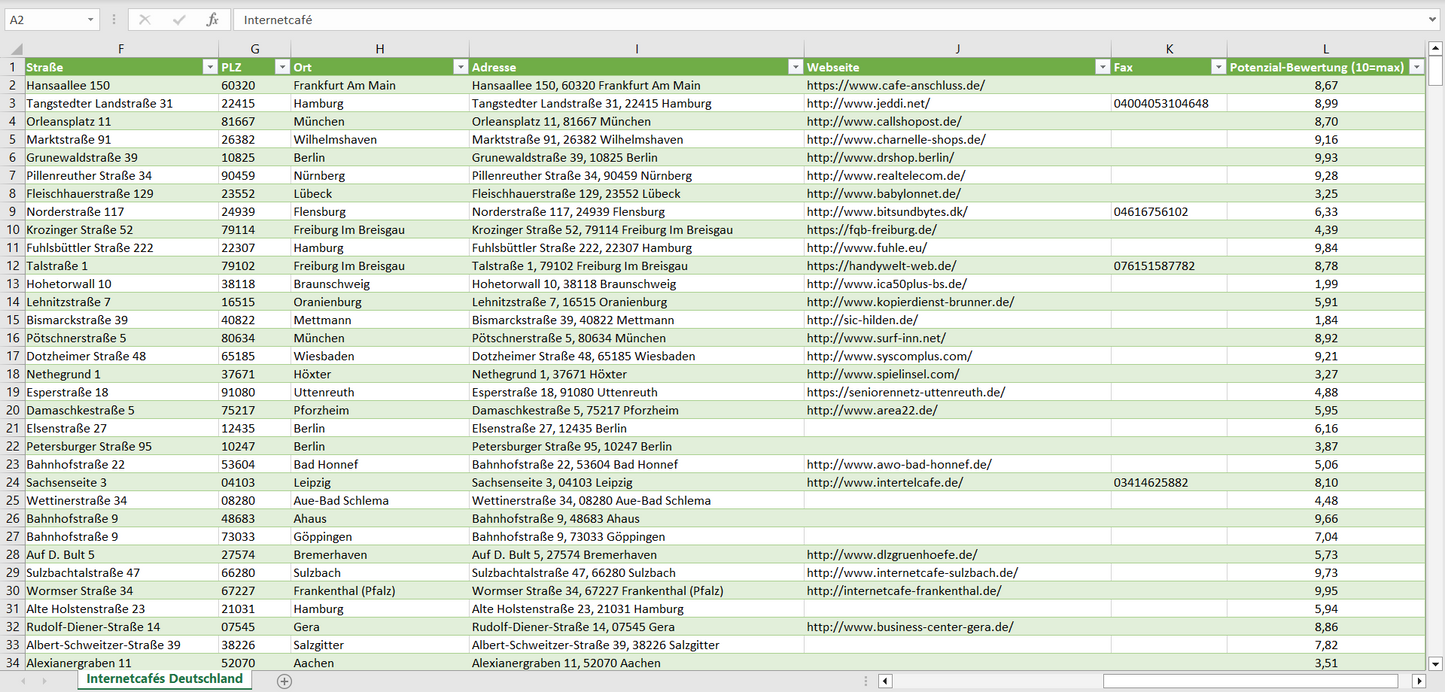Click the Select All corner triangle
This screenshot has width=1445, height=692.
click(x=16, y=49)
